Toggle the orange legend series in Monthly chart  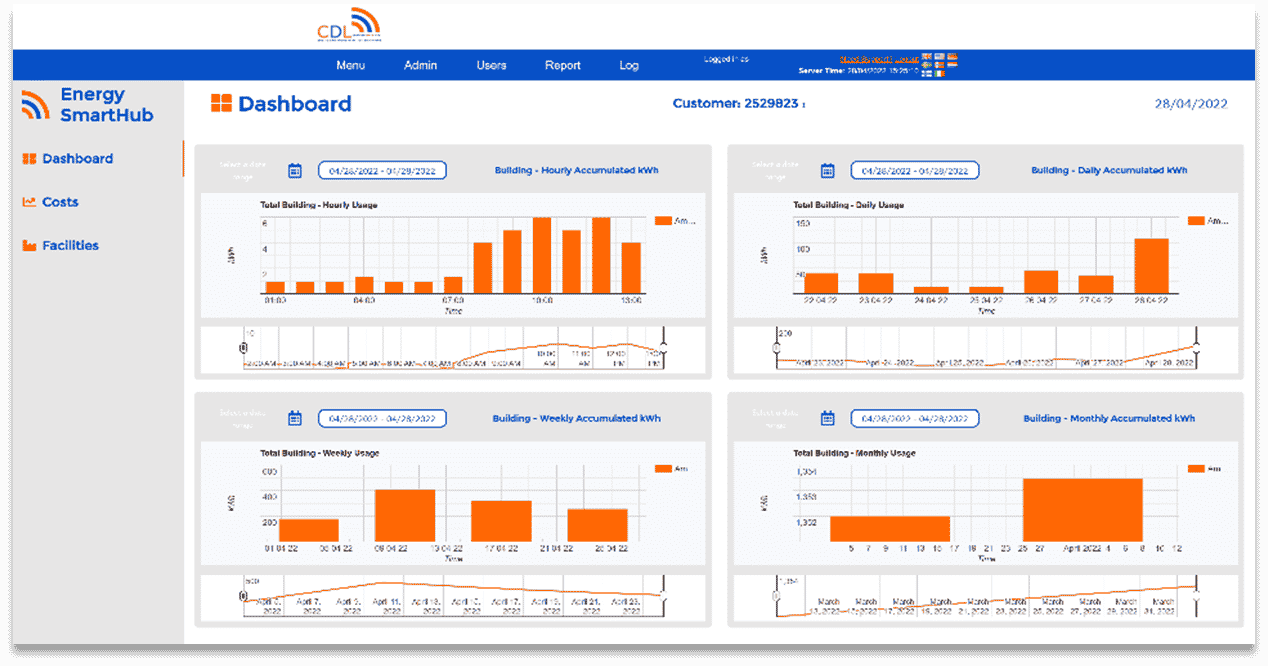1196,468
